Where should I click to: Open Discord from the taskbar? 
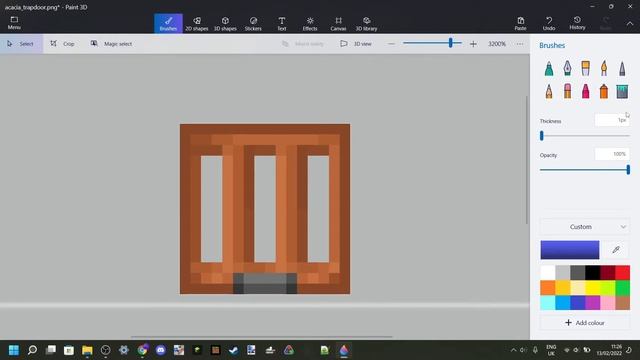(x=160, y=350)
